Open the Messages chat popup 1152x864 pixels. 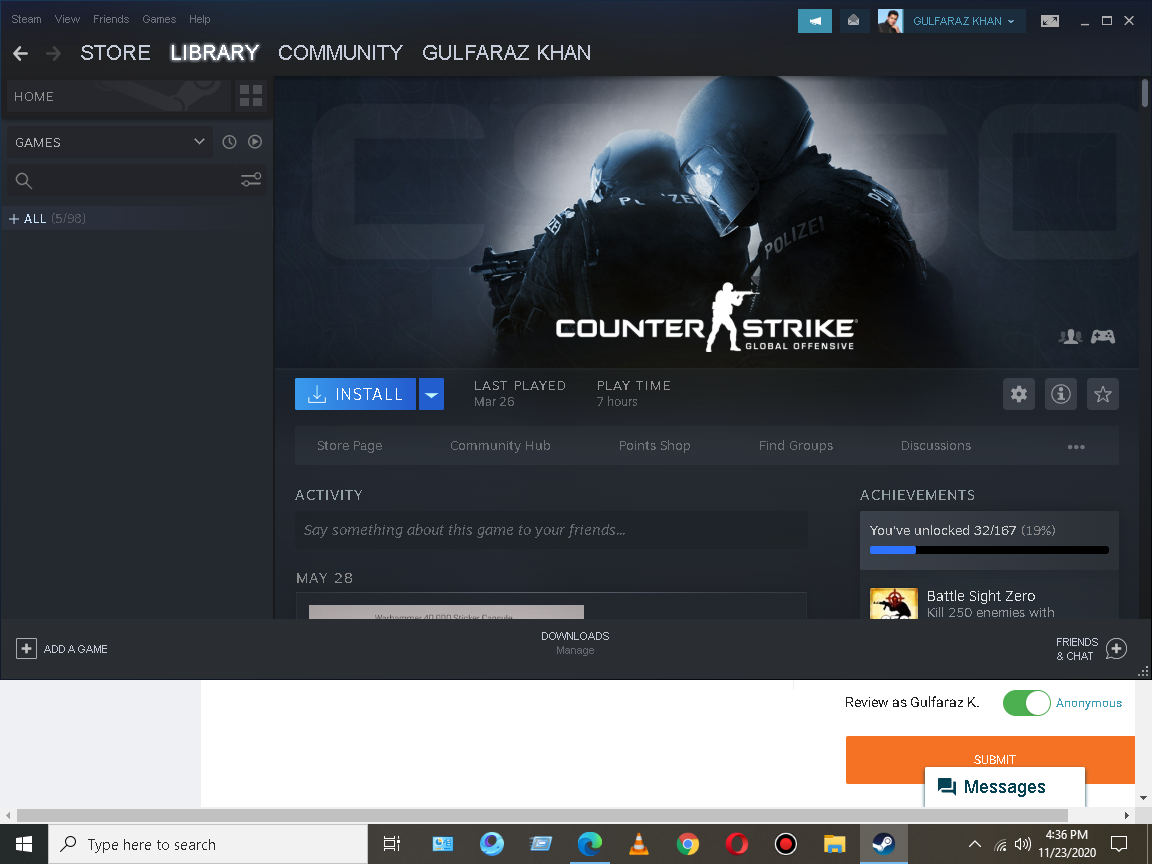(1004, 787)
